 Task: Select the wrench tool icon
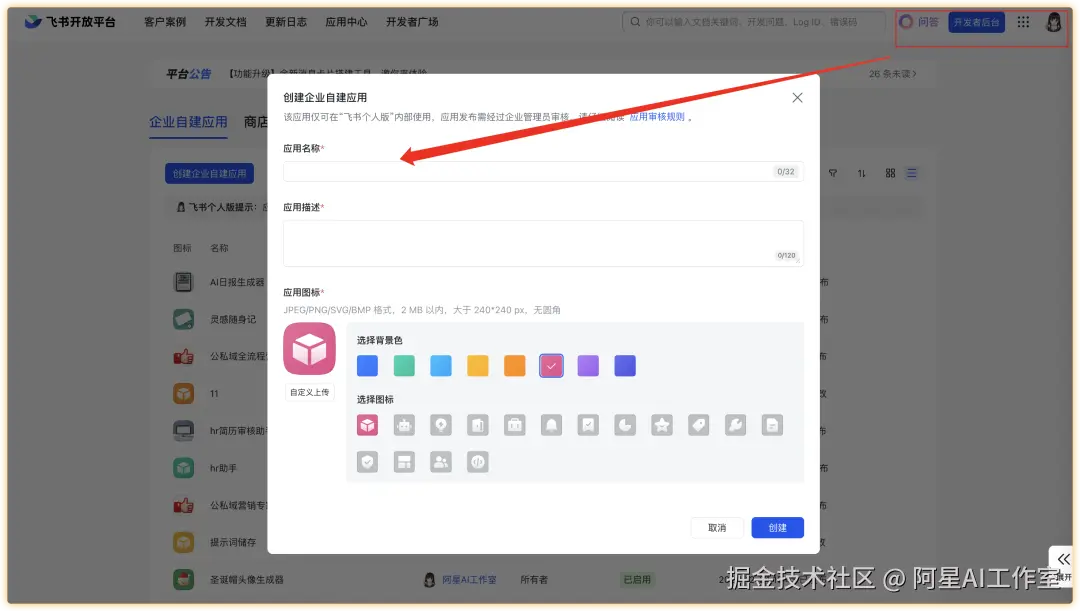[735, 425]
